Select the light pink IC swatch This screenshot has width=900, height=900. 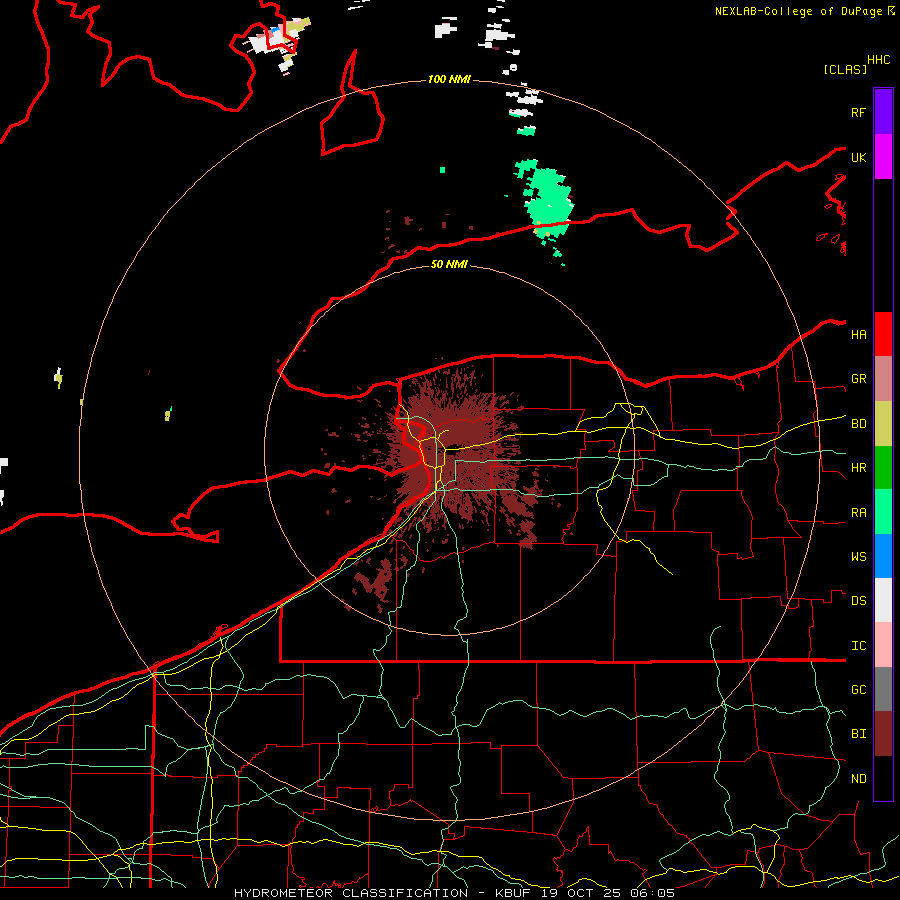pyautogui.click(x=883, y=645)
